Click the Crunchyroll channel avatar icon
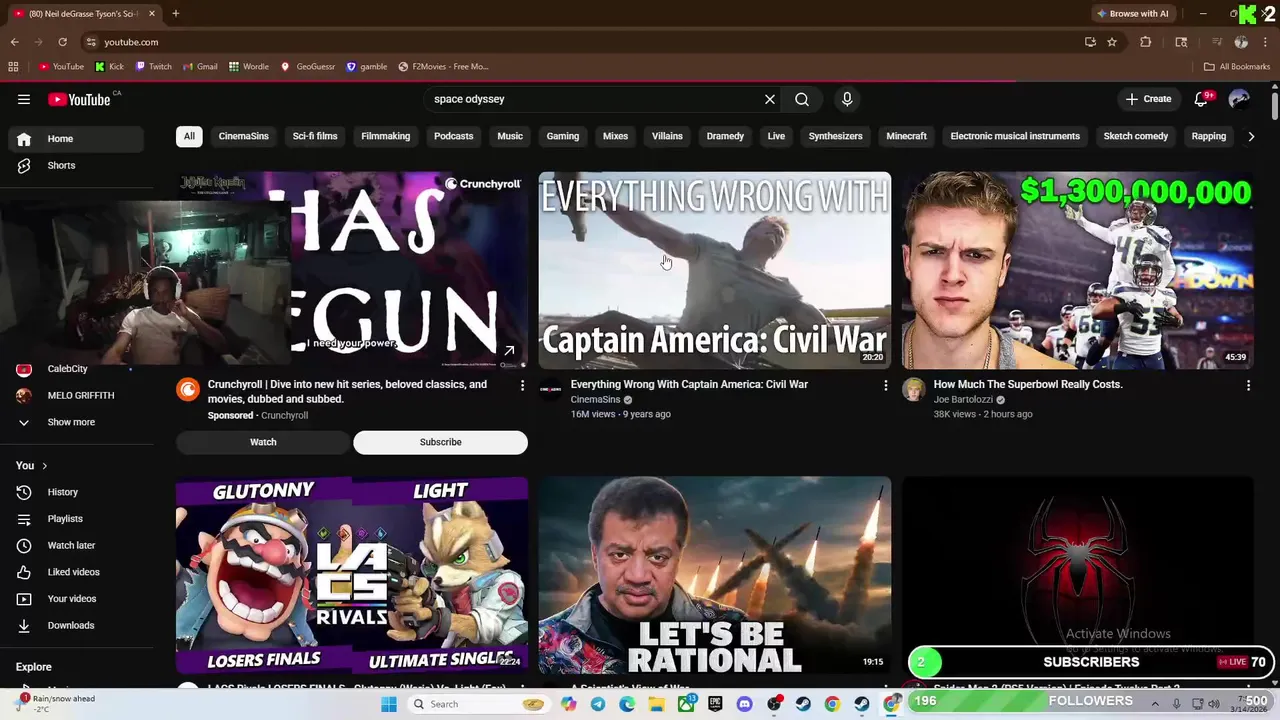Viewport: 1280px width, 720px height. coord(188,390)
